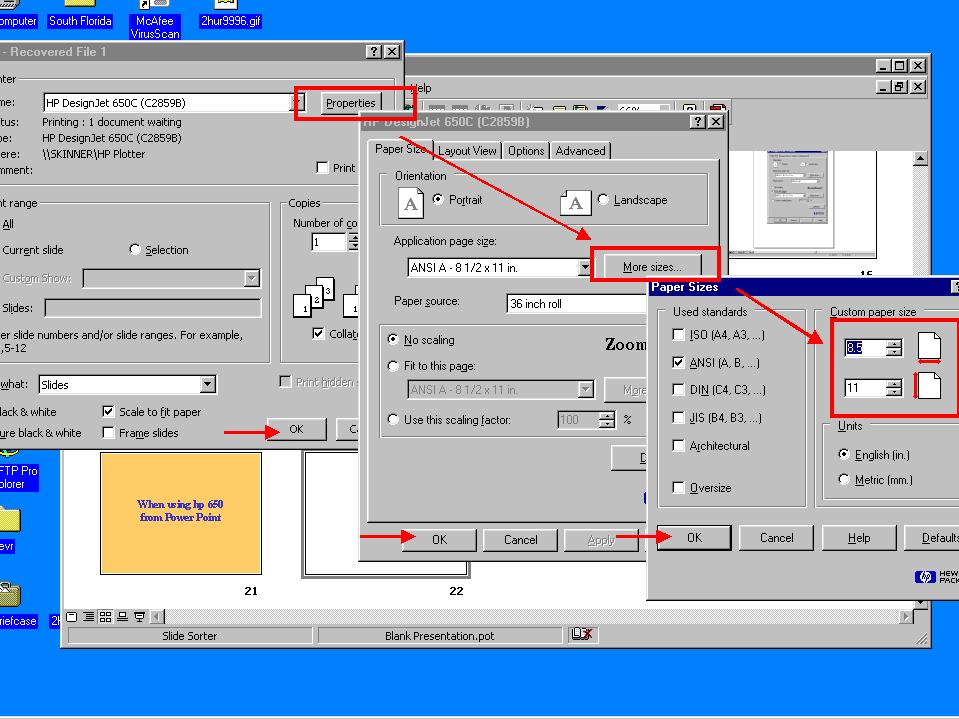Screen dimensions: 959x719
Task: Open the printer name dropdown list
Action: pyautogui.click(x=298, y=102)
